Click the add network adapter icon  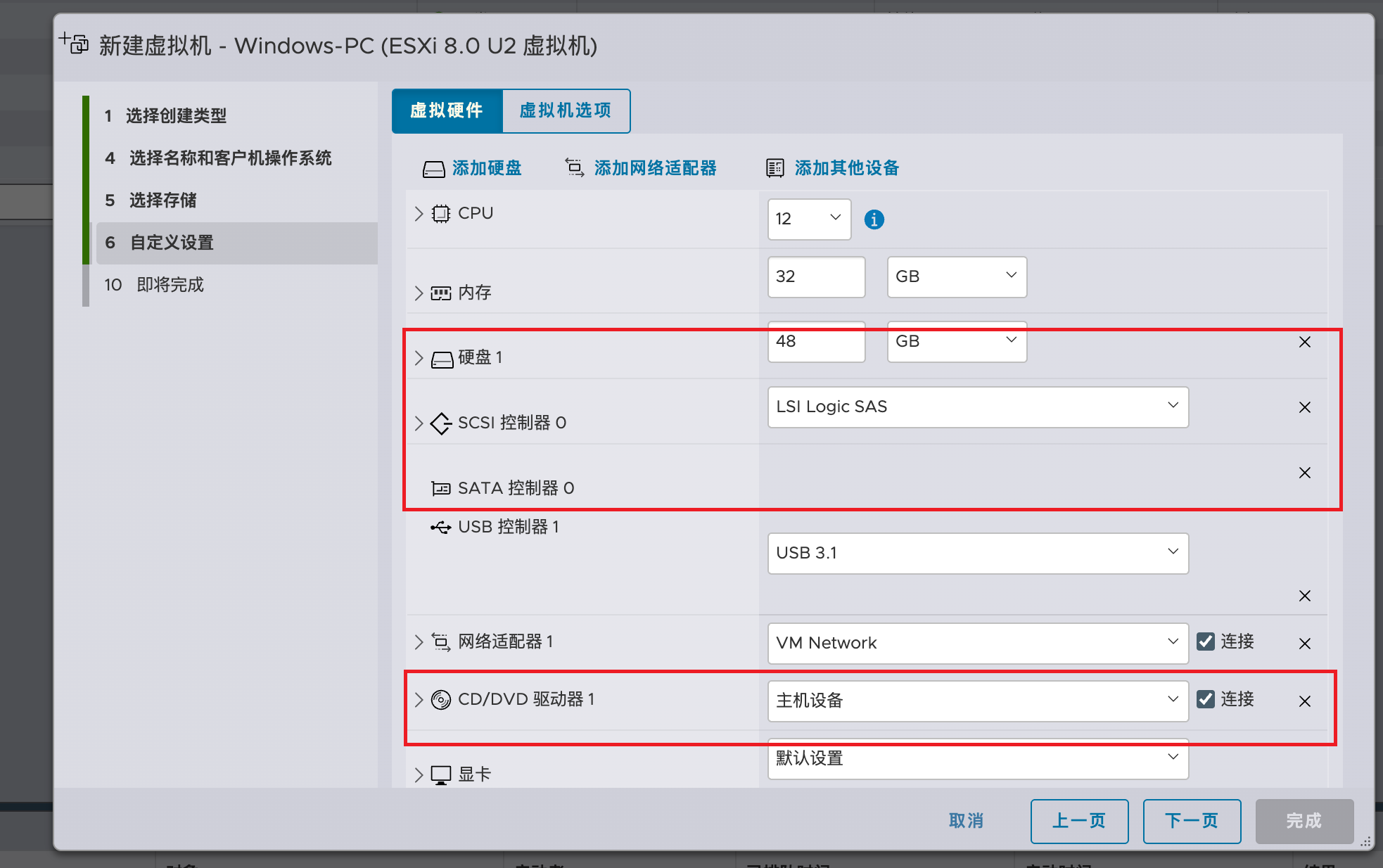pos(575,168)
